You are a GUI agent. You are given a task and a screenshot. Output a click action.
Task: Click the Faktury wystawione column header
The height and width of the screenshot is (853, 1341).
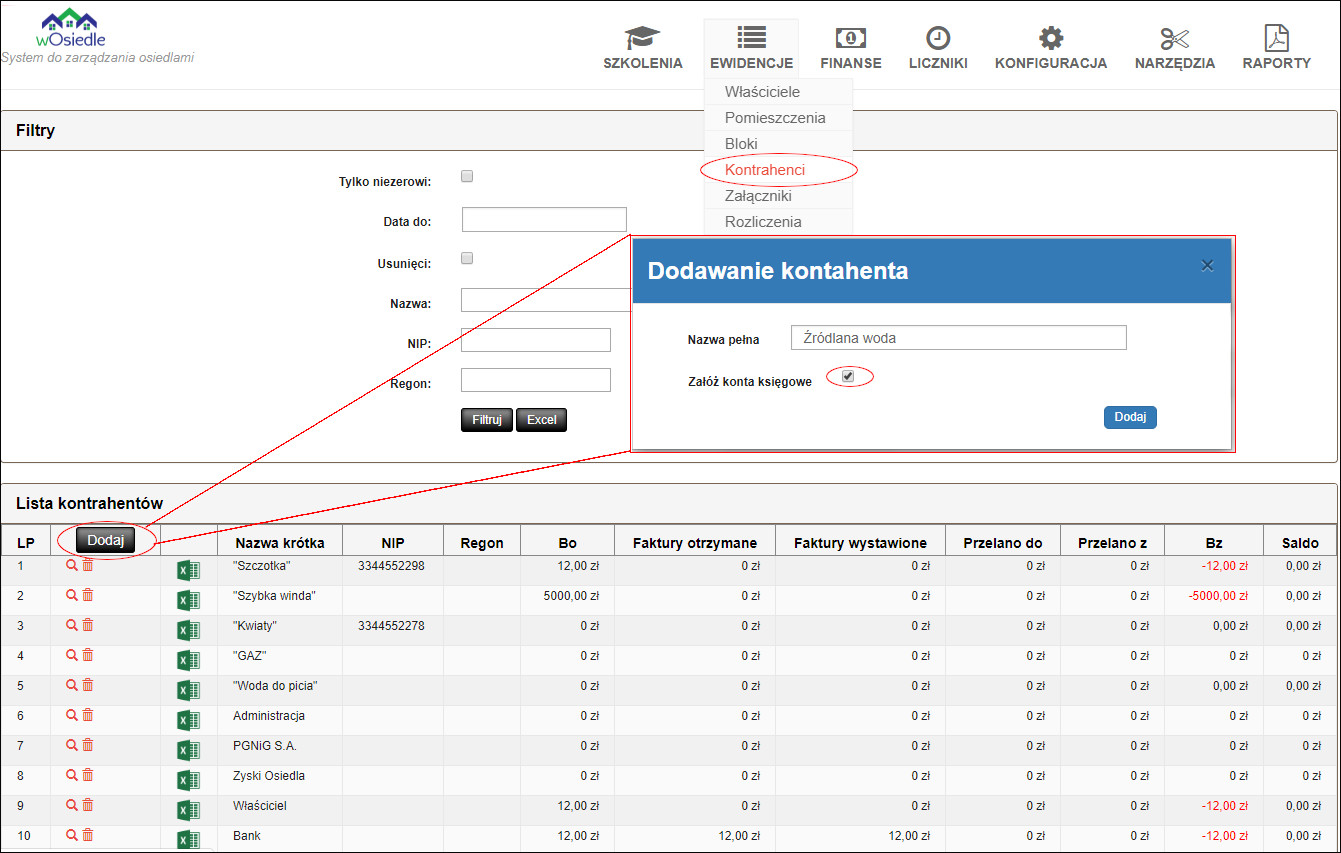[860, 543]
